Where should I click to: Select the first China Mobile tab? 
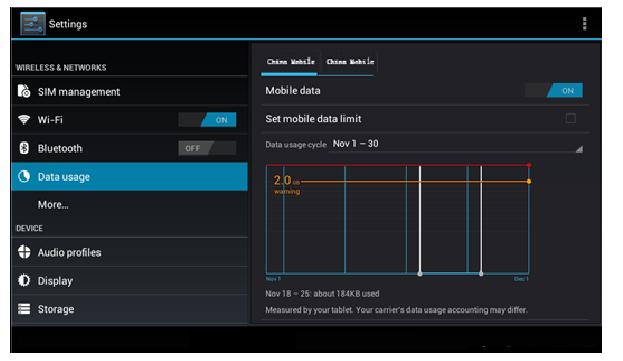[290, 62]
